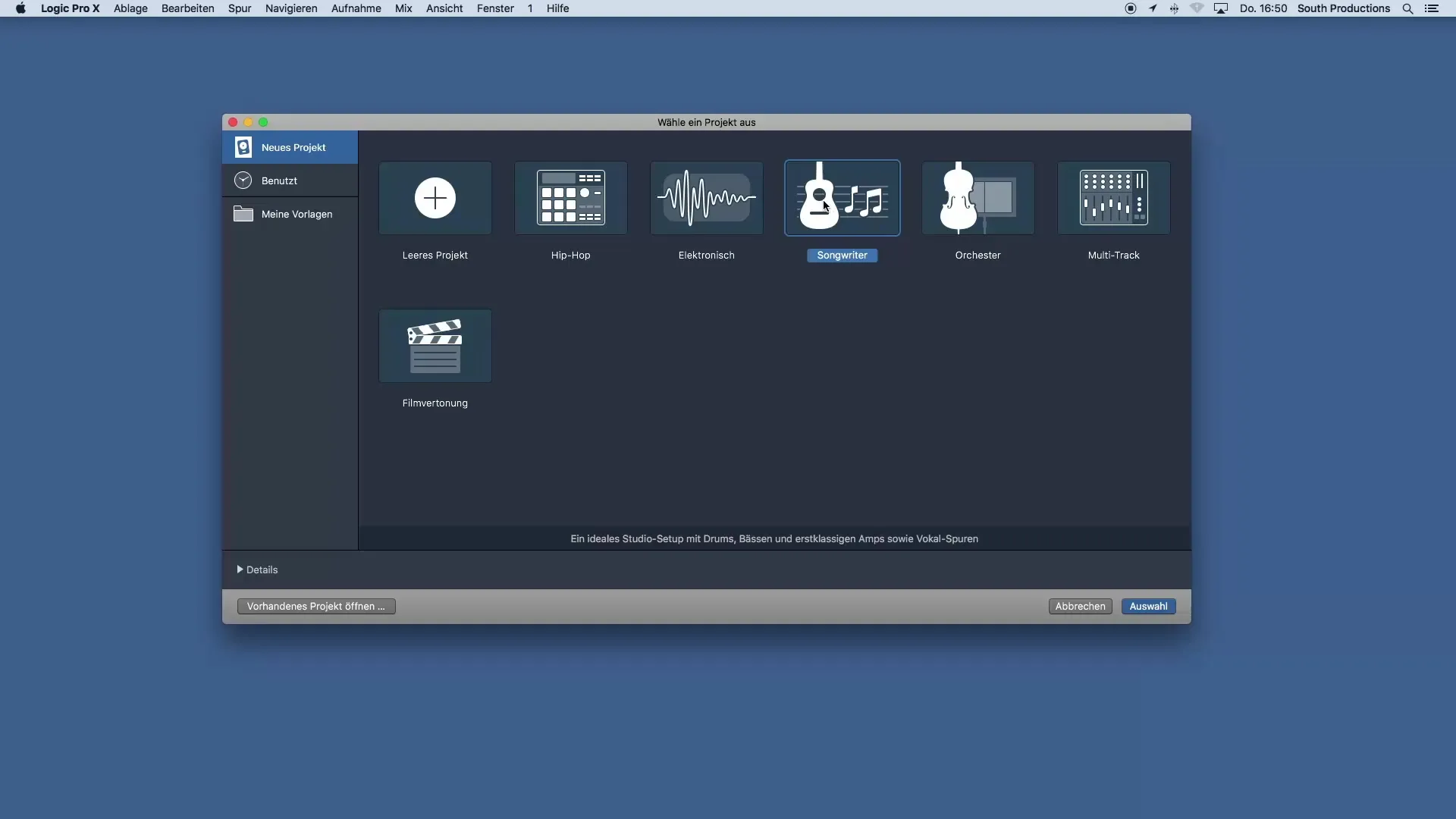Click the Do. 16:50 clock
The image size is (1456, 819).
(x=1263, y=8)
